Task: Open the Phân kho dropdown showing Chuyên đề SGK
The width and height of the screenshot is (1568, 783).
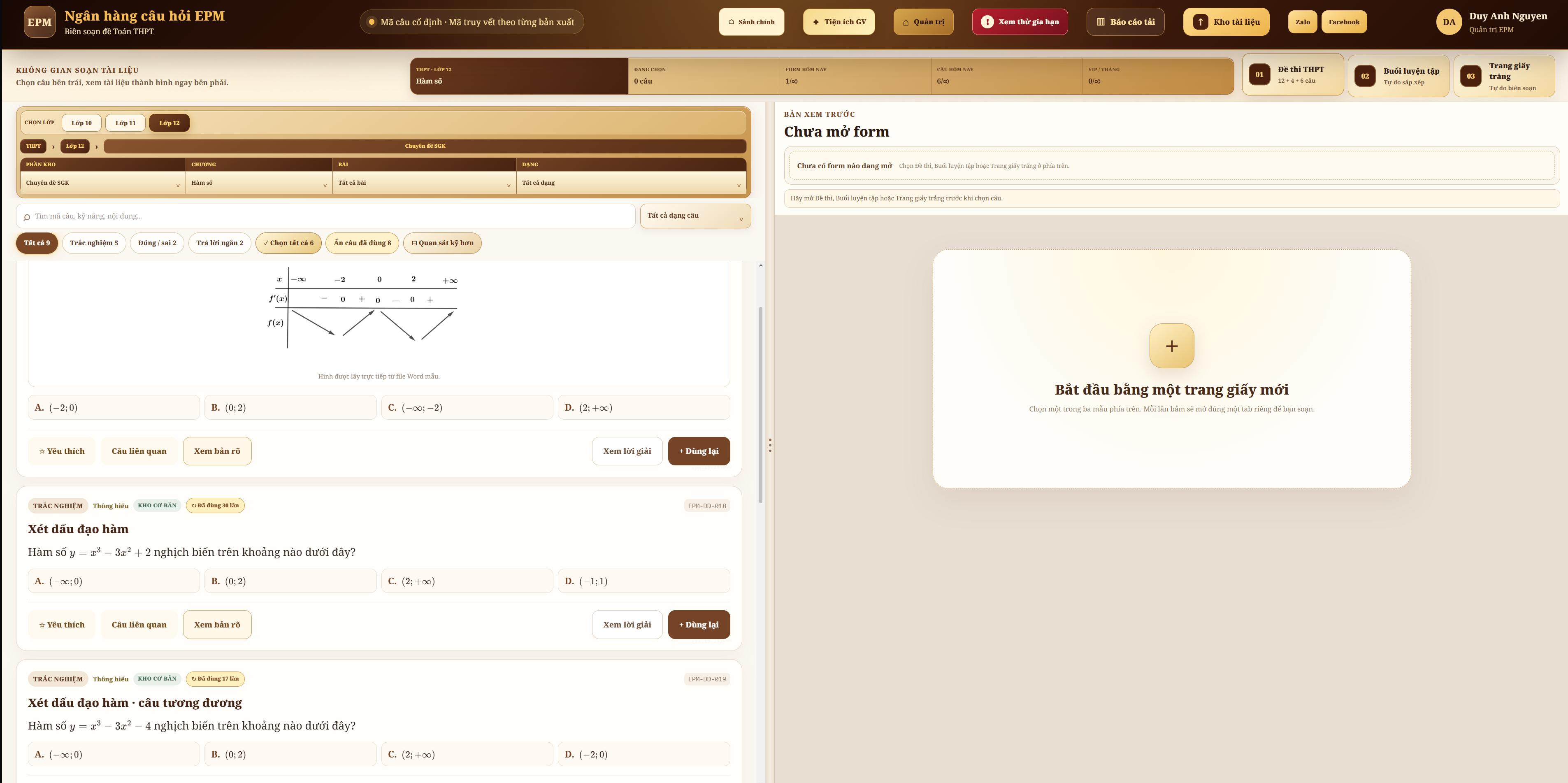Action: [x=103, y=183]
